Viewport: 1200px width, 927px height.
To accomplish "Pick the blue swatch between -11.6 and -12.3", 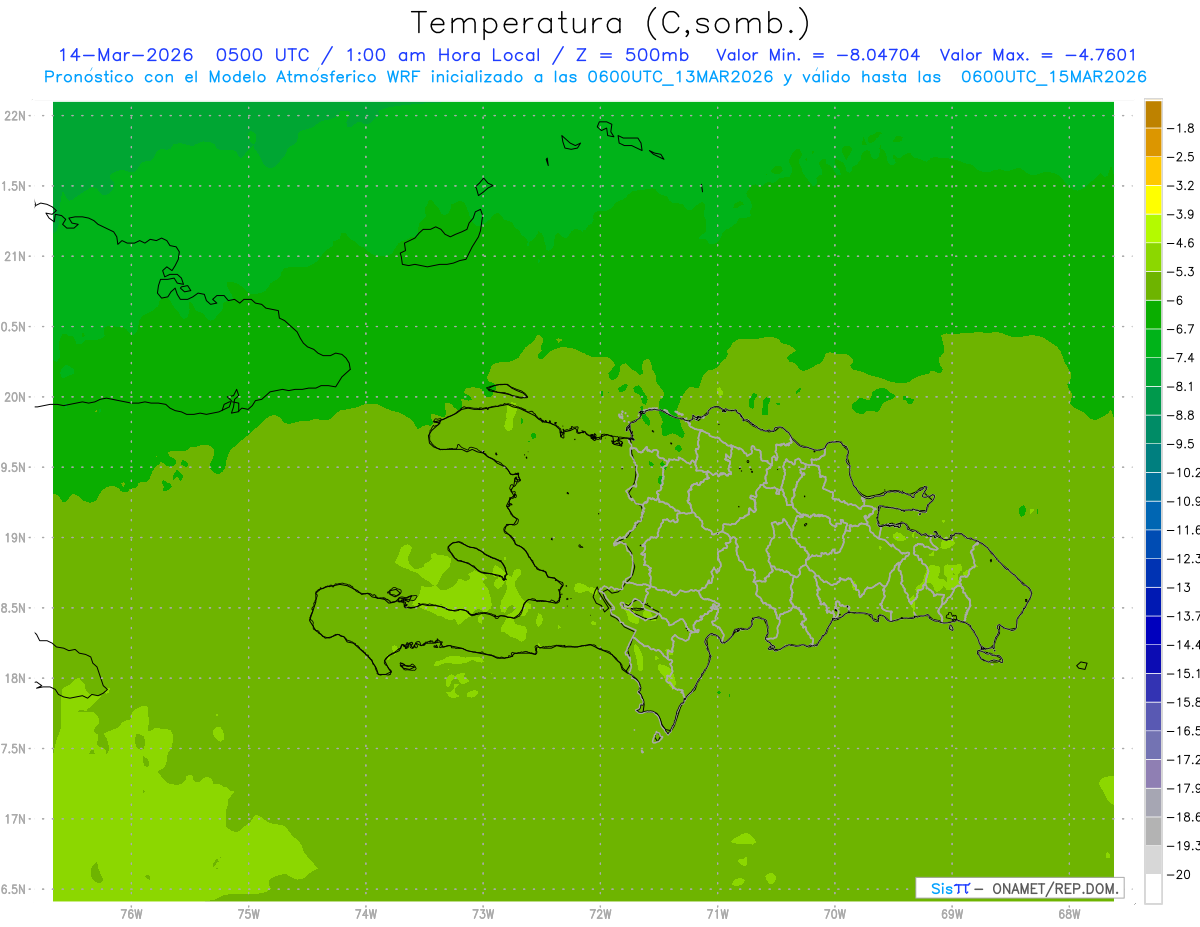I will click(x=1153, y=544).
